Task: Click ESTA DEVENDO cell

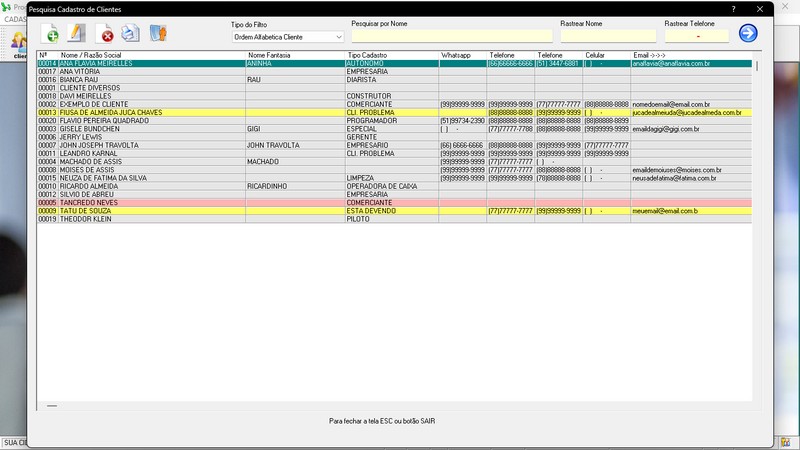Action: point(392,211)
